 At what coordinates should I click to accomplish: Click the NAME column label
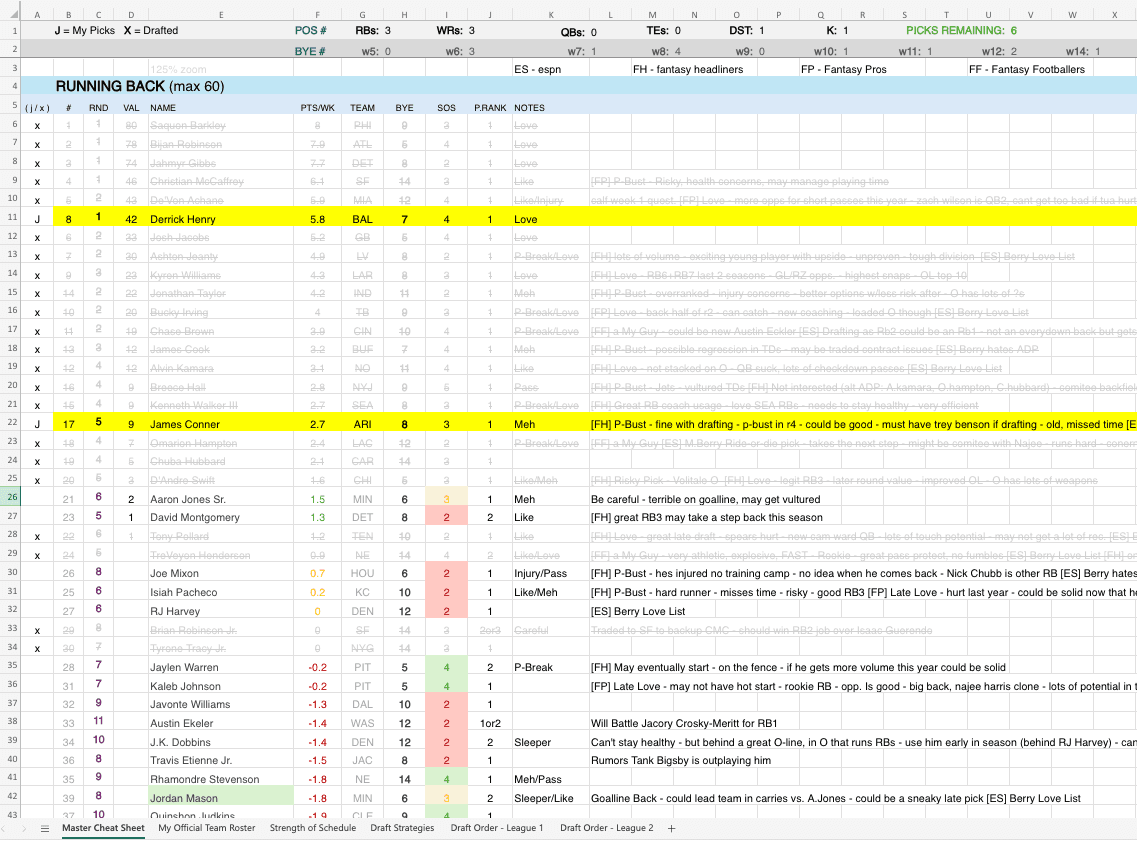163,107
